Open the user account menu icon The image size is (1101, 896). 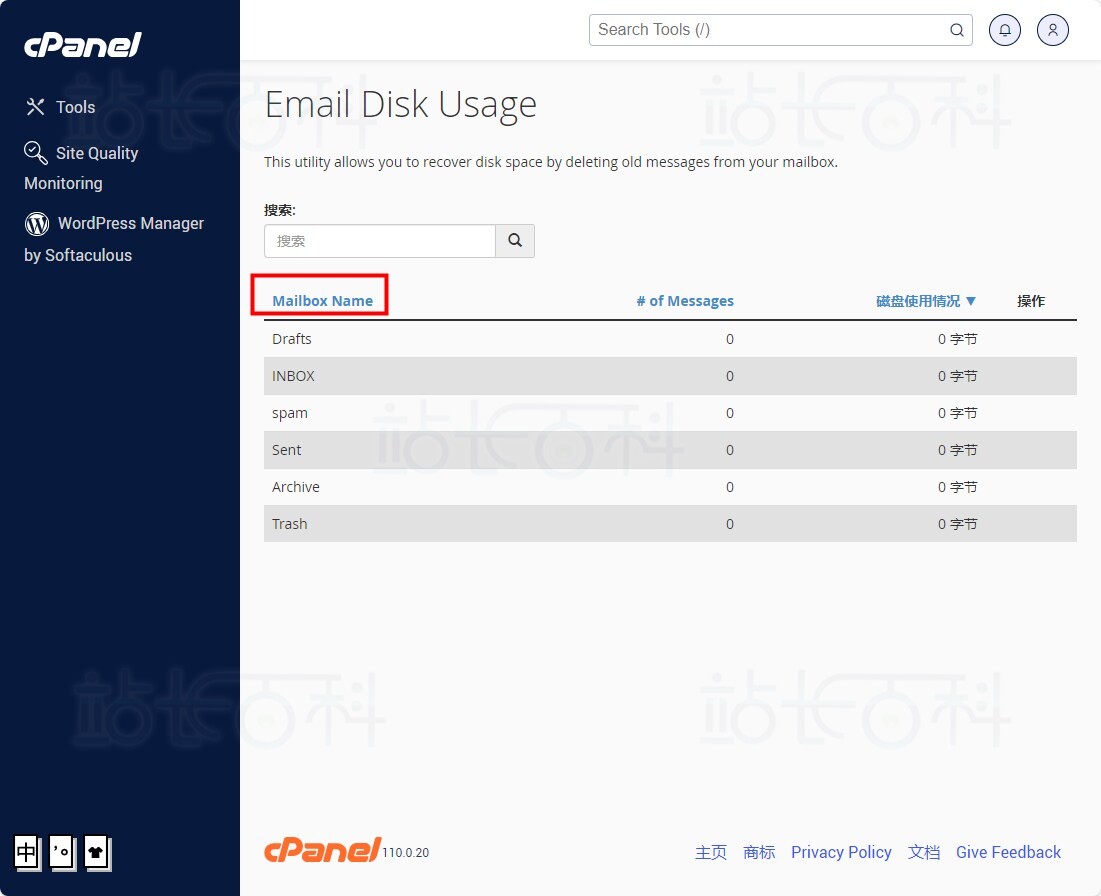pos(1053,30)
